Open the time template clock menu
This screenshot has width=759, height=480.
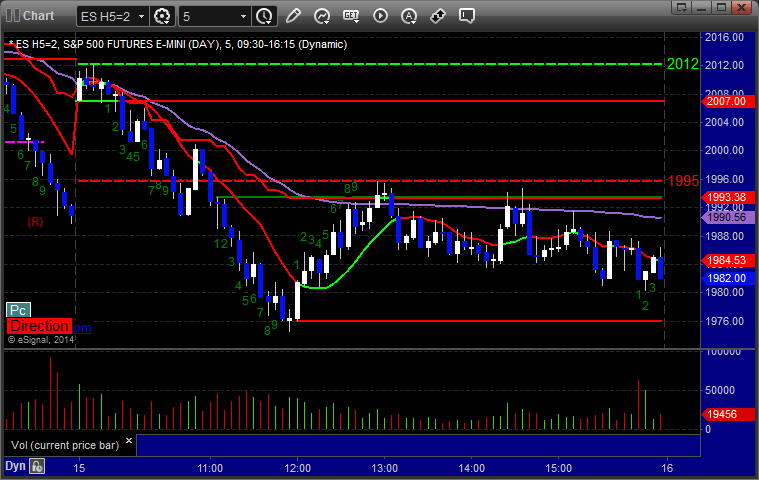(264, 16)
